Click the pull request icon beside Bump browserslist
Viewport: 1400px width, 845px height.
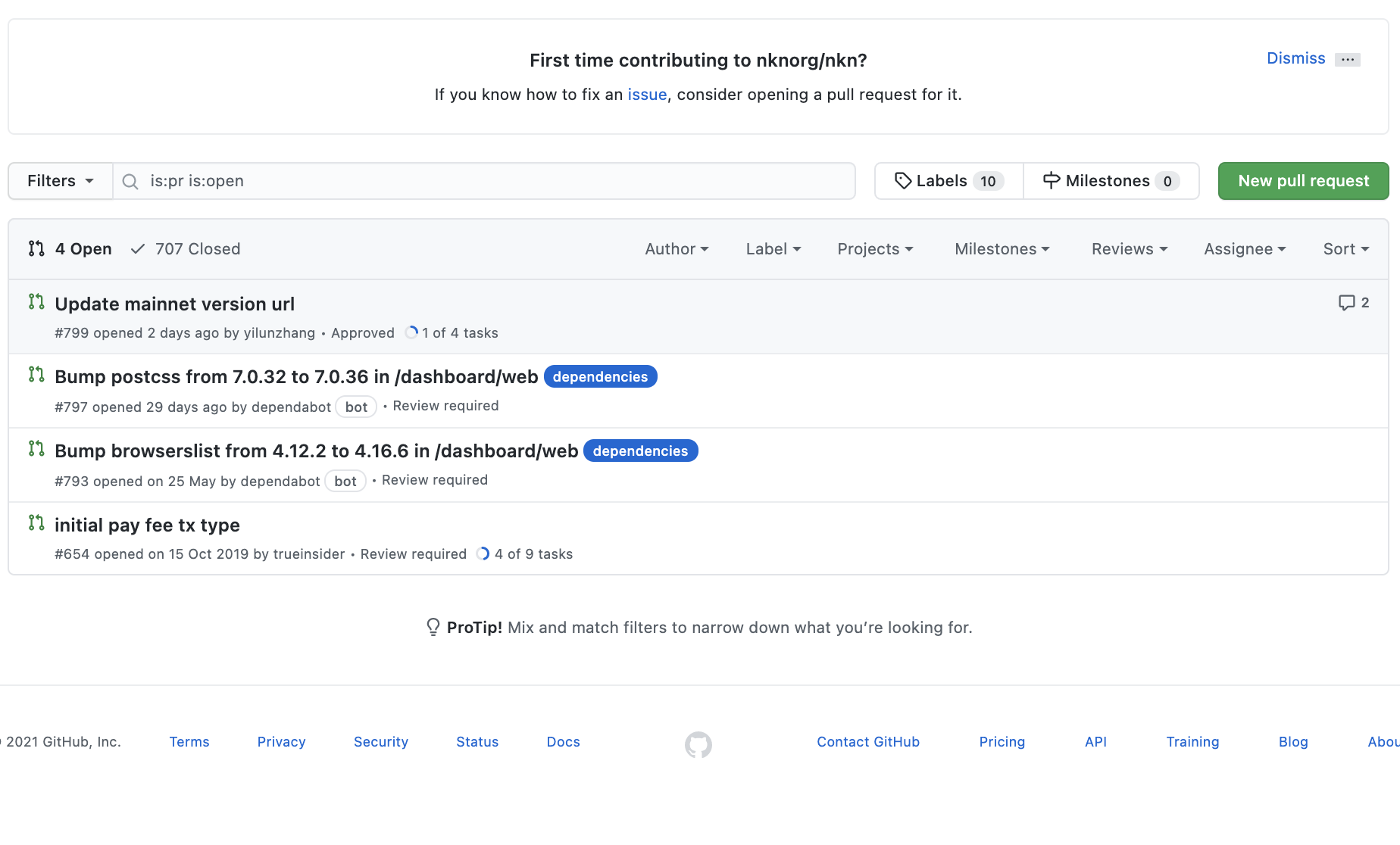pyautogui.click(x=36, y=449)
